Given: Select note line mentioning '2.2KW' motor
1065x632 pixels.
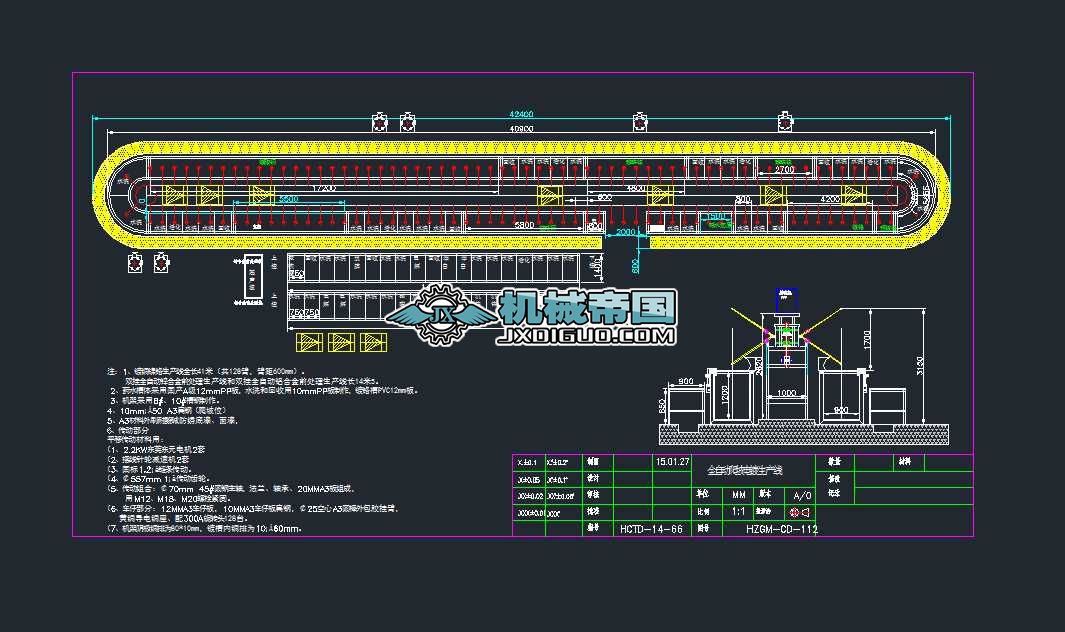Looking at the screenshot, I should point(157,449).
